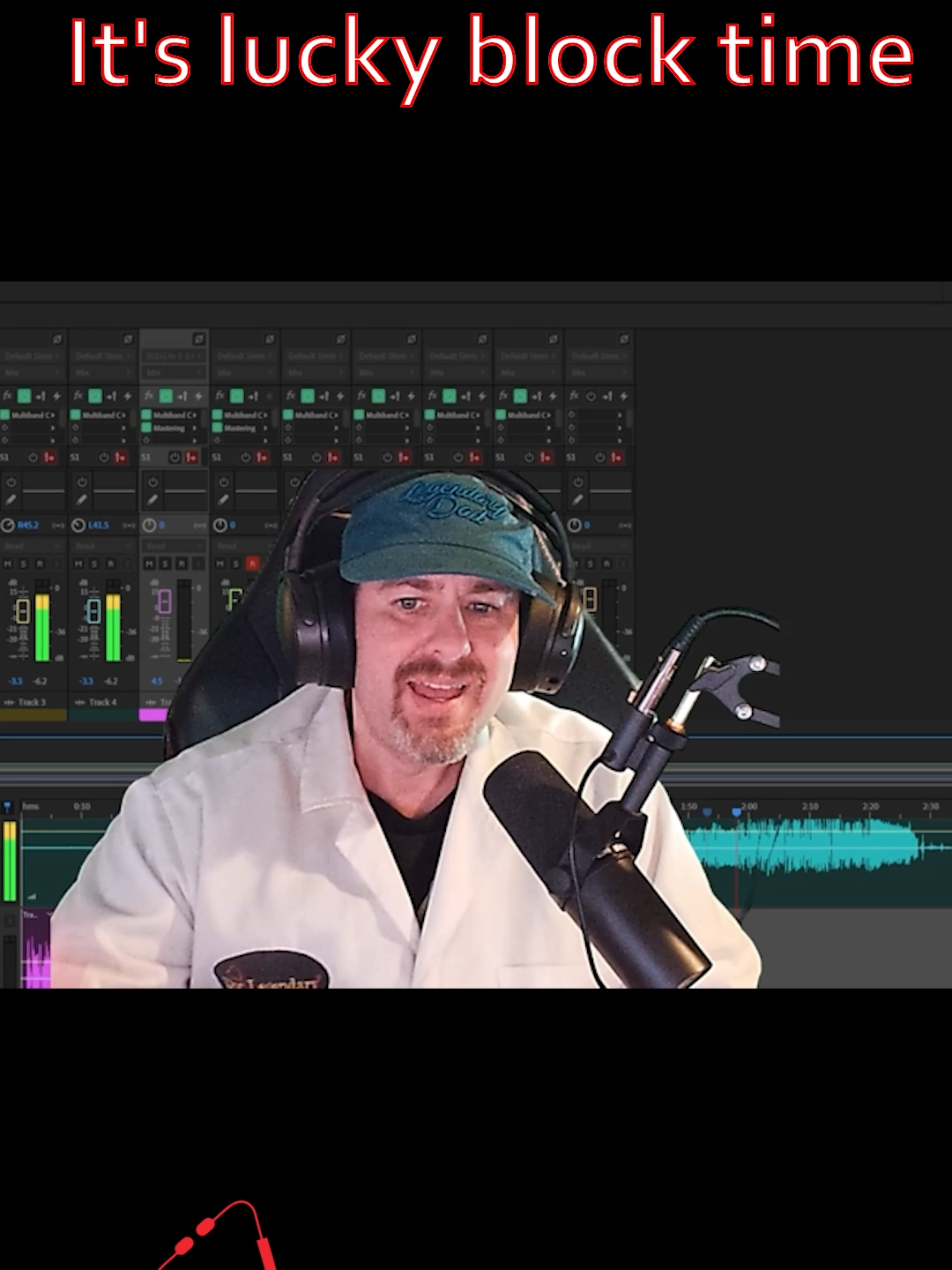Toggle polarity icon on rightmost mixer channel
Screen dimensions: 952x1270
click(x=624, y=340)
